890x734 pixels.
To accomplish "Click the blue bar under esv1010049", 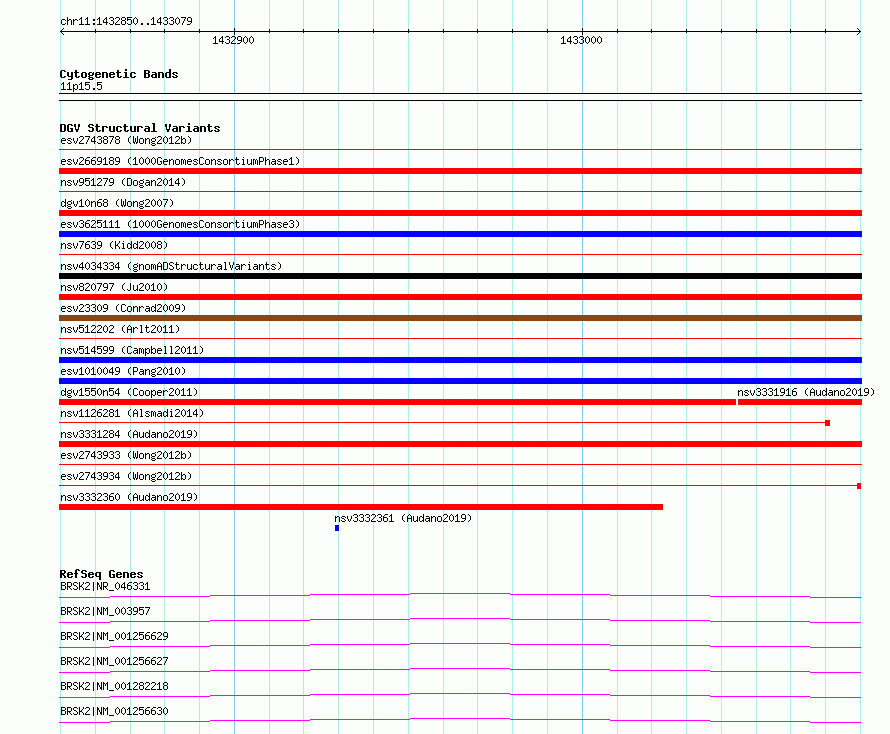I will tap(460, 381).
